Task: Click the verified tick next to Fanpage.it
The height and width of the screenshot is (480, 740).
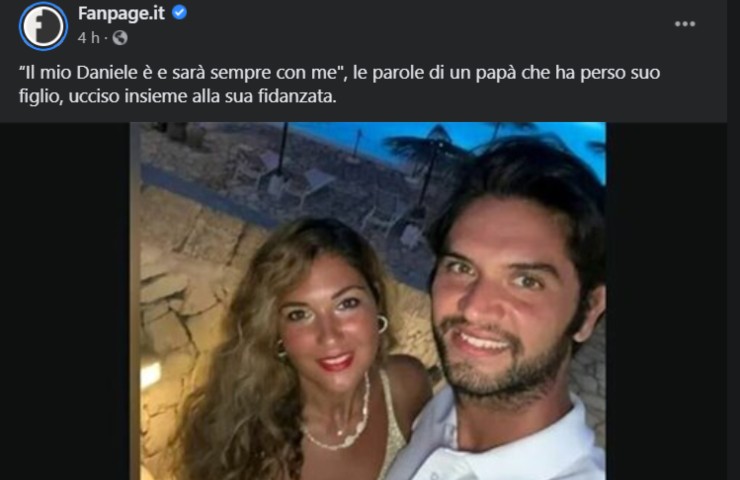Action: click(x=179, y=12)
